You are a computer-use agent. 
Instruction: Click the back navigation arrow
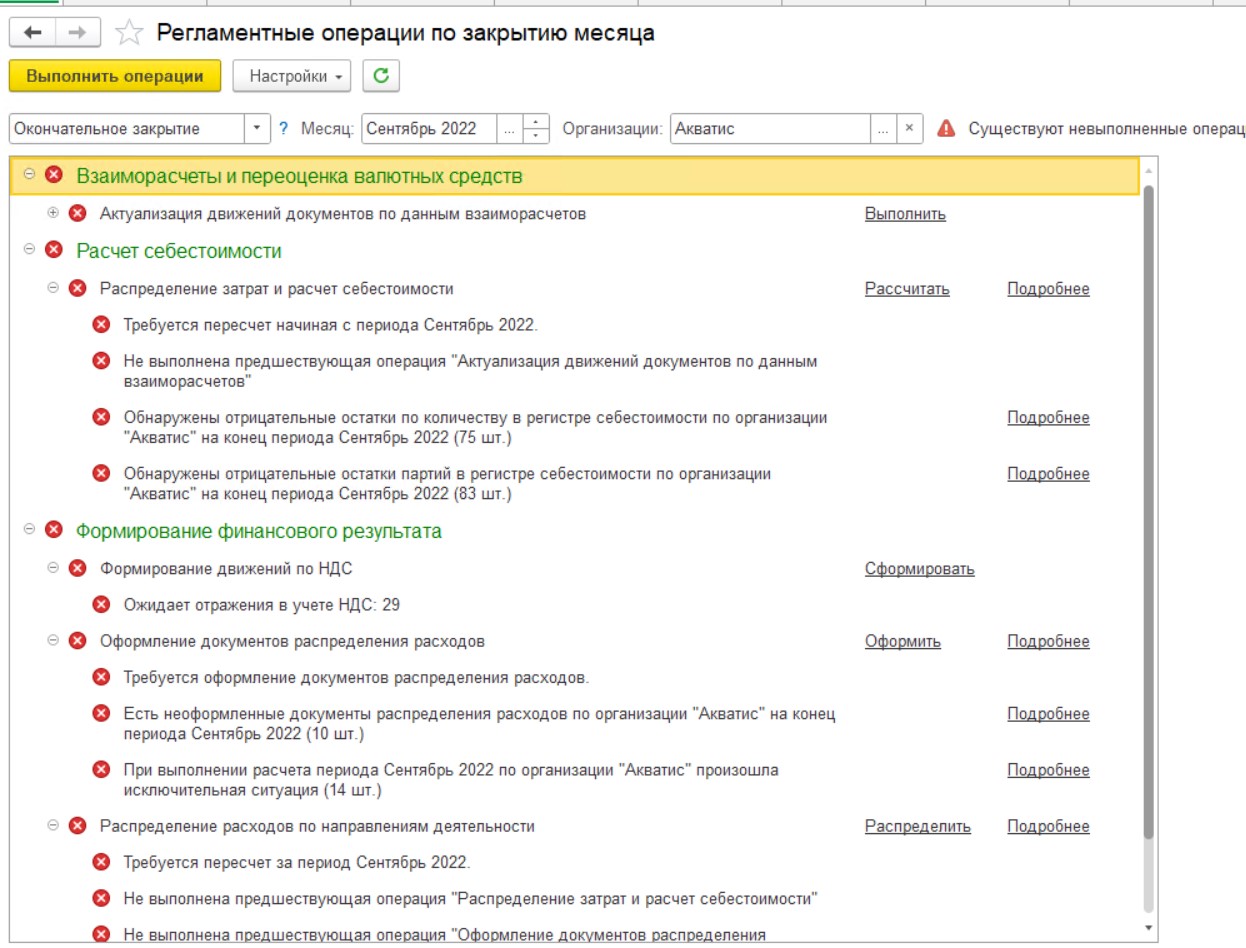[x=33, y=33]
